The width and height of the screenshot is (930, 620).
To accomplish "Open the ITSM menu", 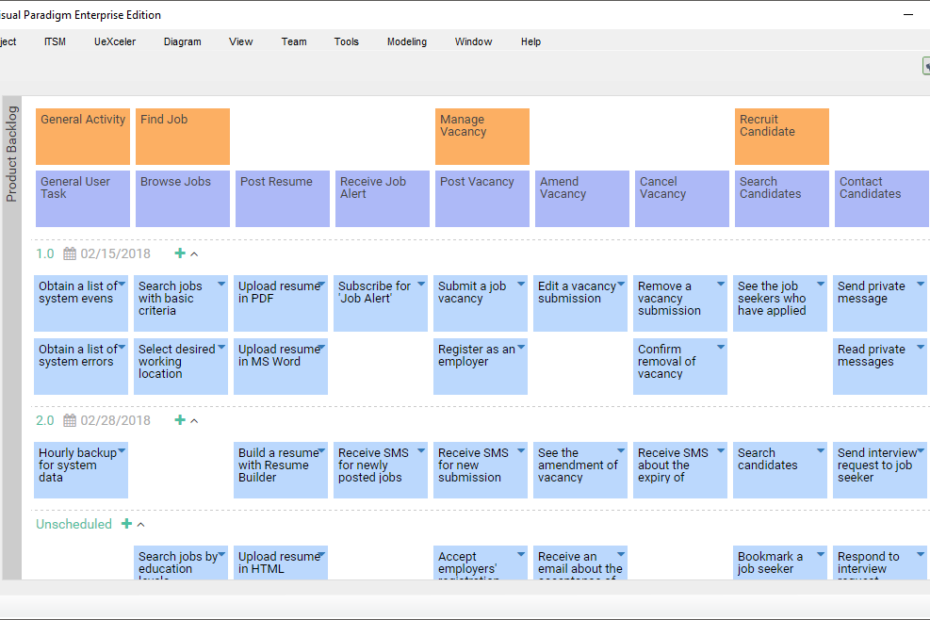I will click(x=55, y=42).
